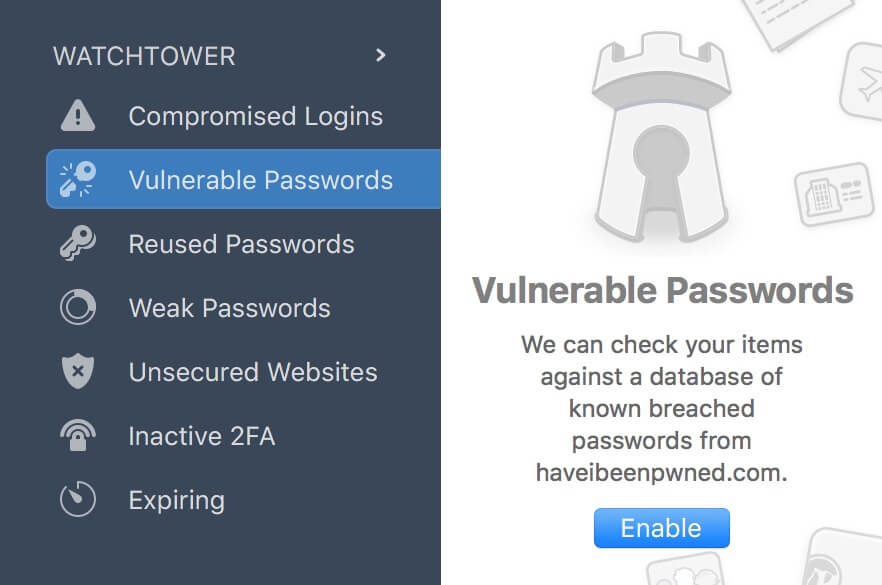Click the Expiring sidebar entry
Viewport: 882px width, 585px height.
(x=177, y=500)
